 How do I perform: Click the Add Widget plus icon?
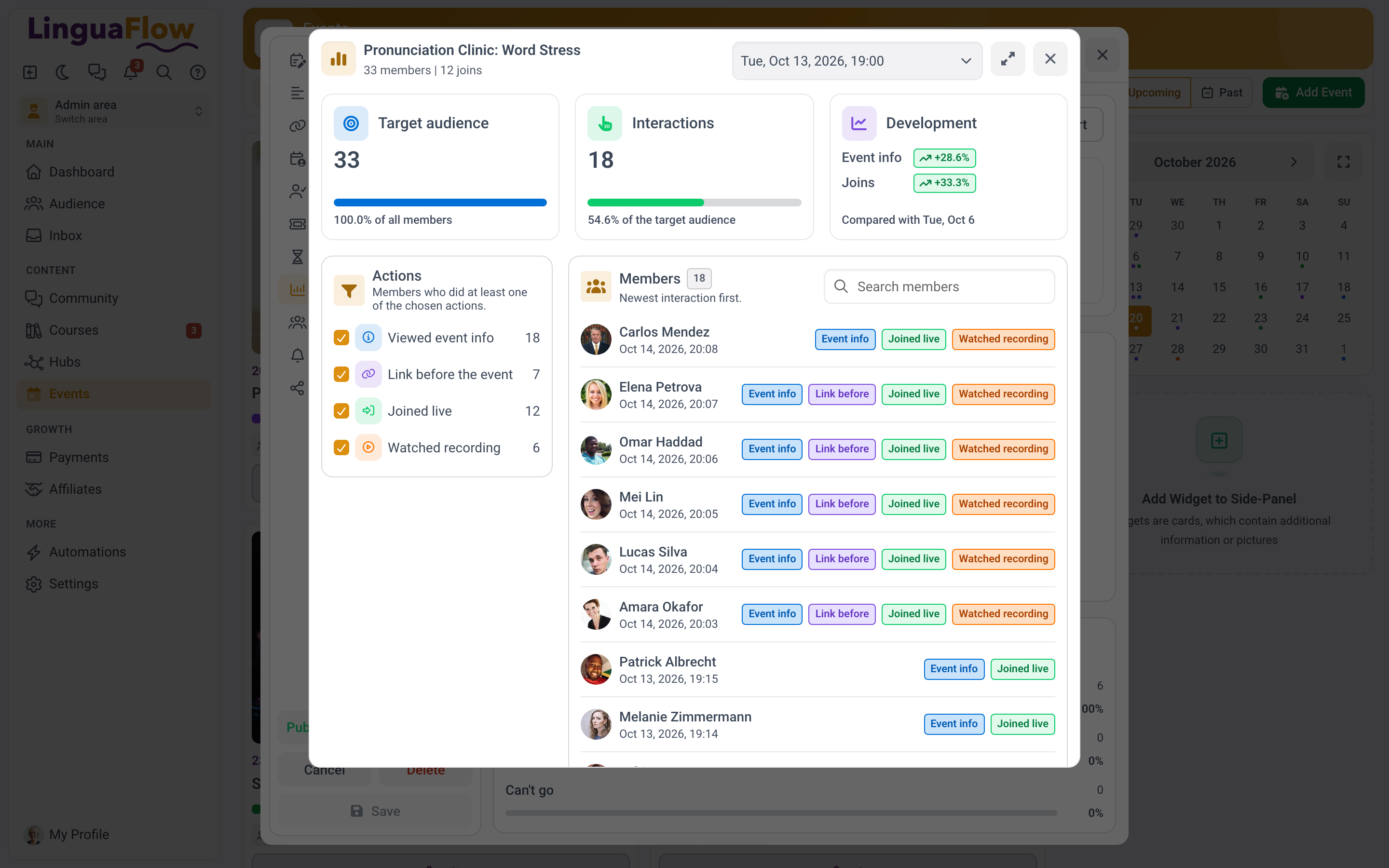click(x=1219, y=441)
